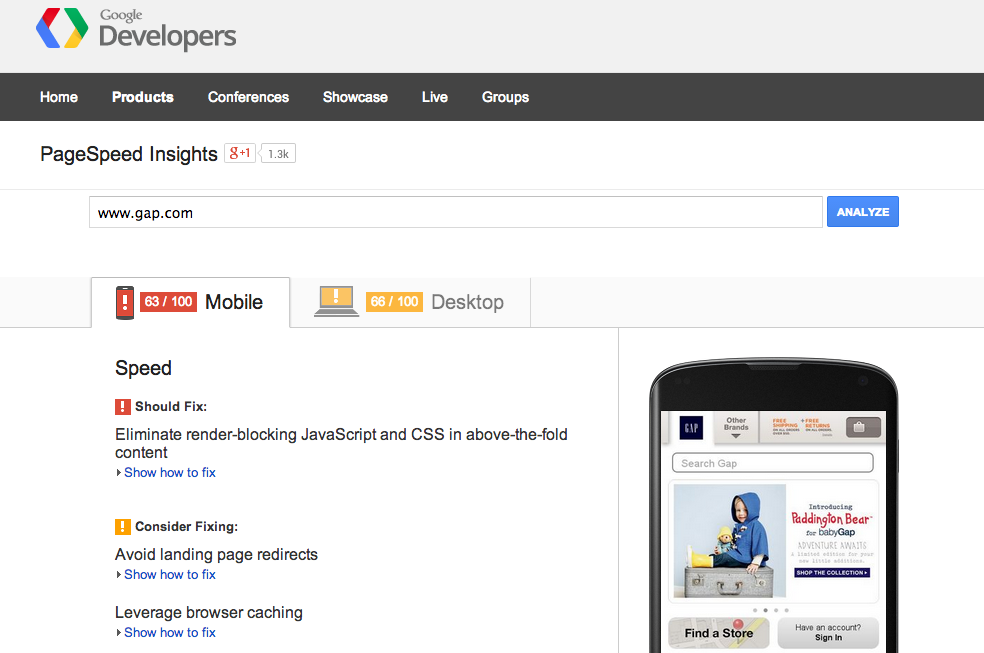This screenshot has width=984, height=653.
Task: Click Shop the Collection button in preview
Action: (x=832, y=573)
